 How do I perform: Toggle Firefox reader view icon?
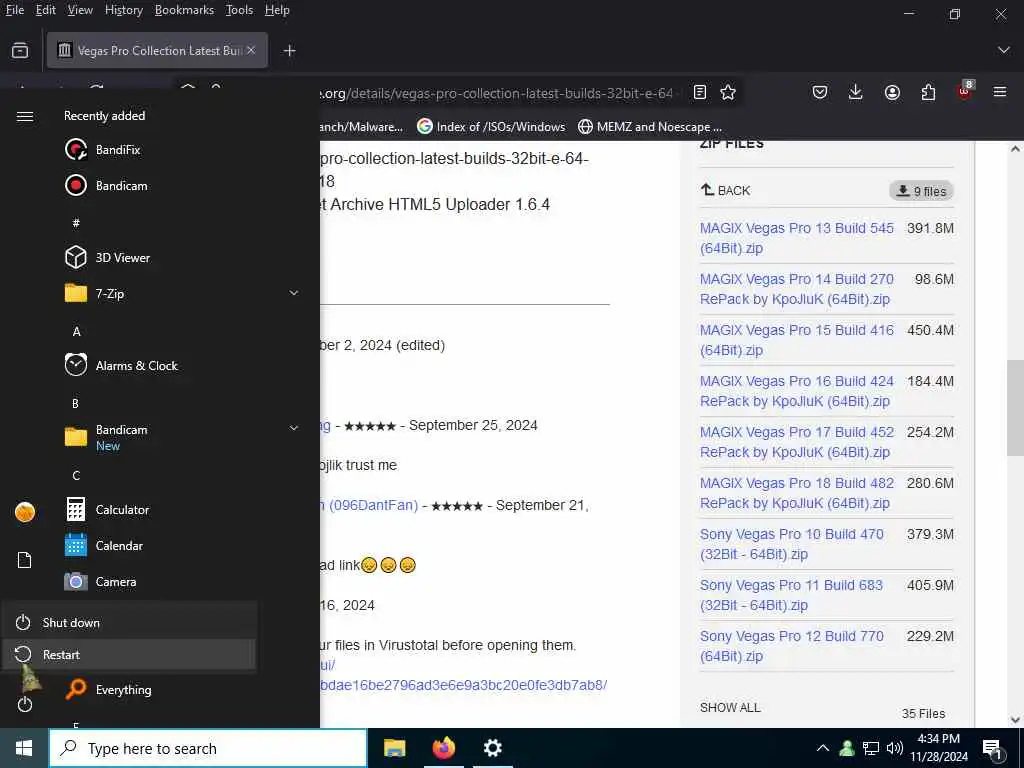(x=699, y=92)
